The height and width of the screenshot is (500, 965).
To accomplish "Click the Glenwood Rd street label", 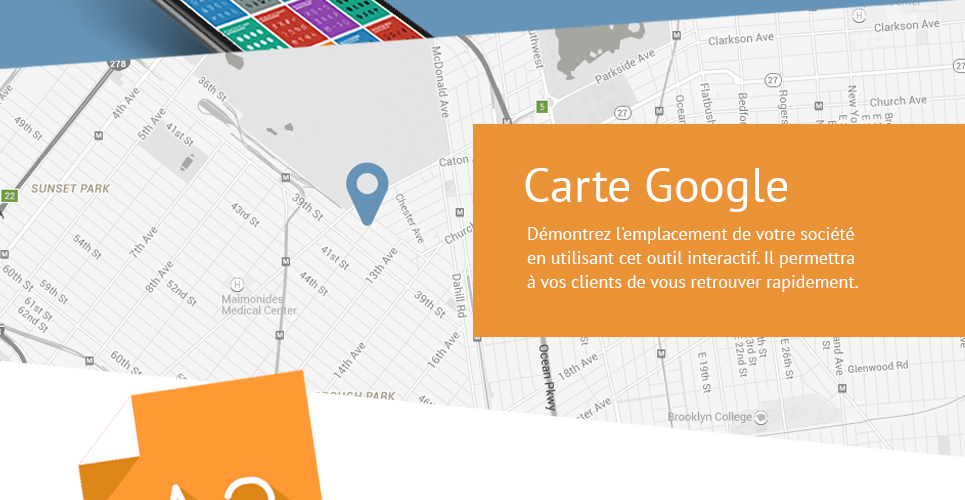I will (878, 368).
